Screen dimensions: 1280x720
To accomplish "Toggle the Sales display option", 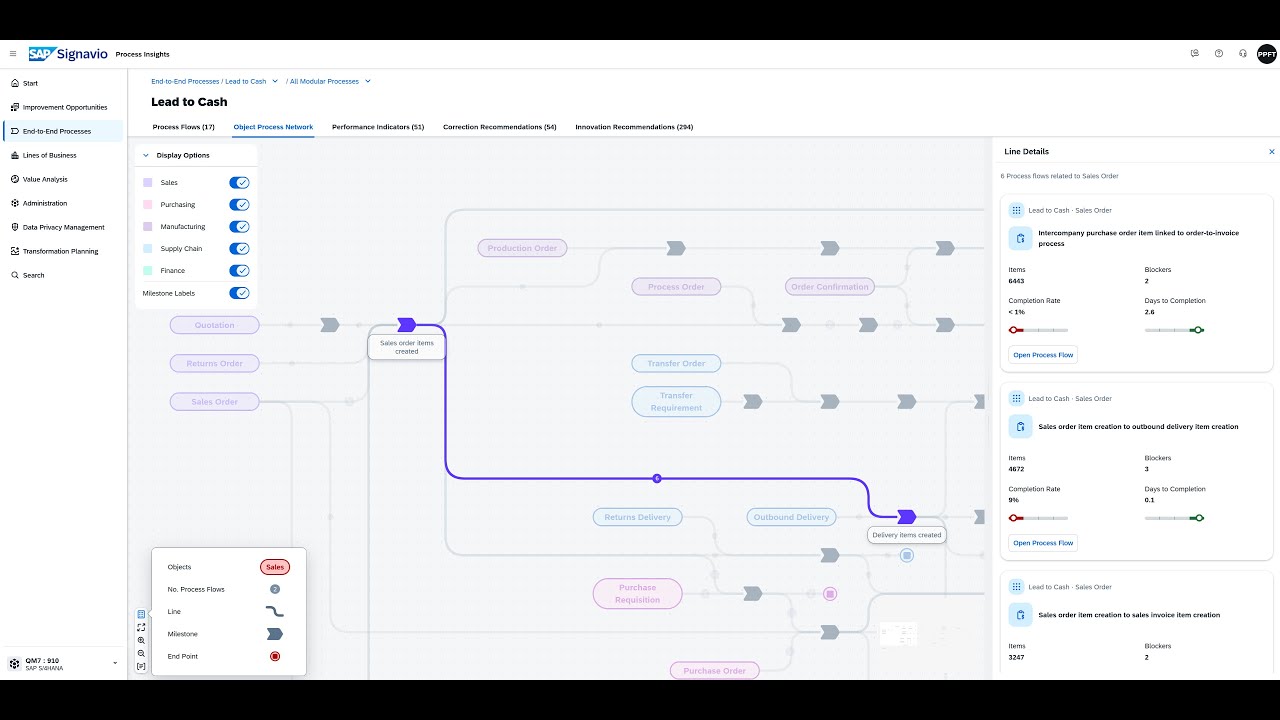I will (239, 183).
